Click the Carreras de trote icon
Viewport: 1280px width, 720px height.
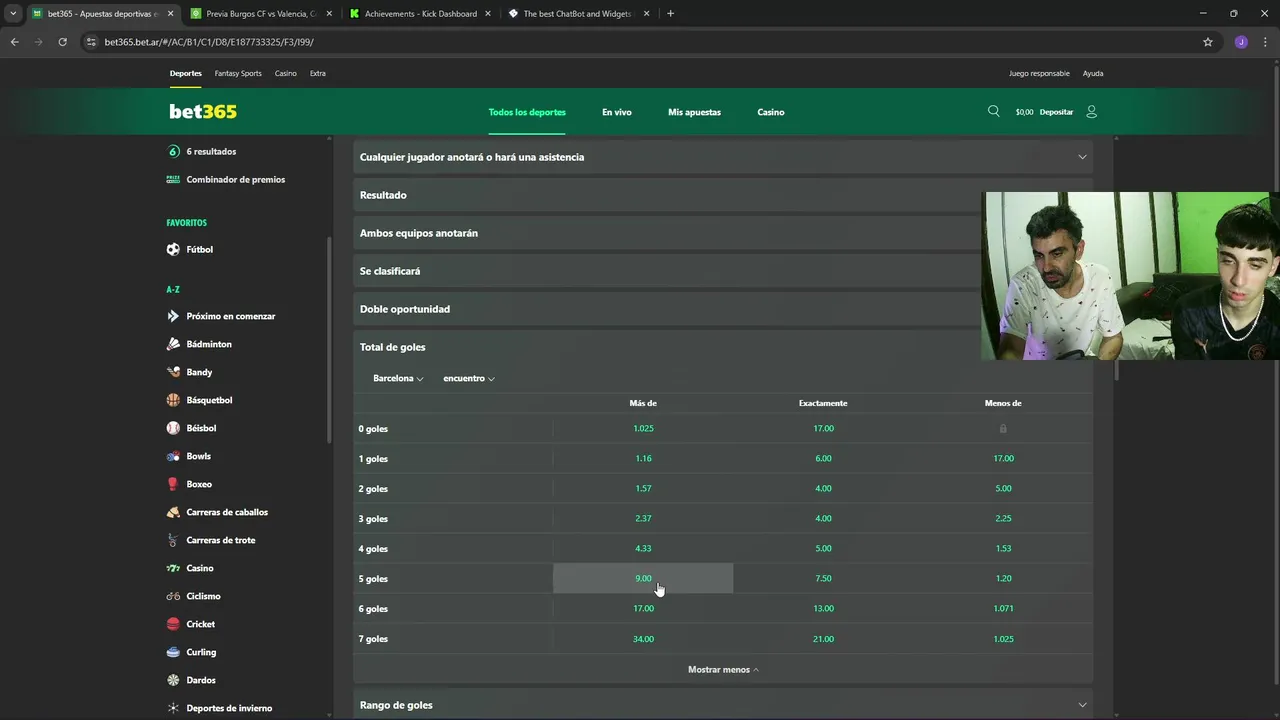point(173,540)
